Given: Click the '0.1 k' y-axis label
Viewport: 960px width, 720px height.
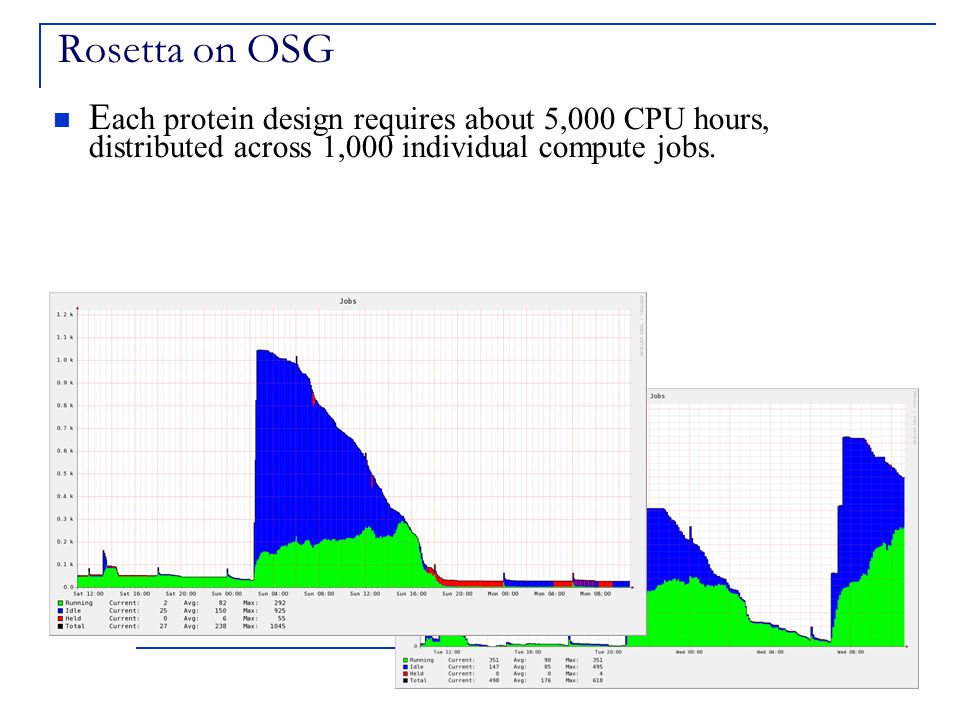Looking at the screenshot, I should (x=65, y=564).
